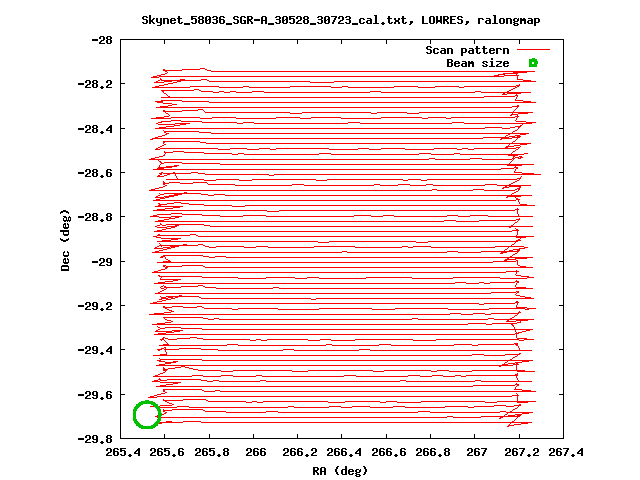Click the -28.8 Dec tick label
This screenshot has width=640, height=480.
click(x=95, y=217)
